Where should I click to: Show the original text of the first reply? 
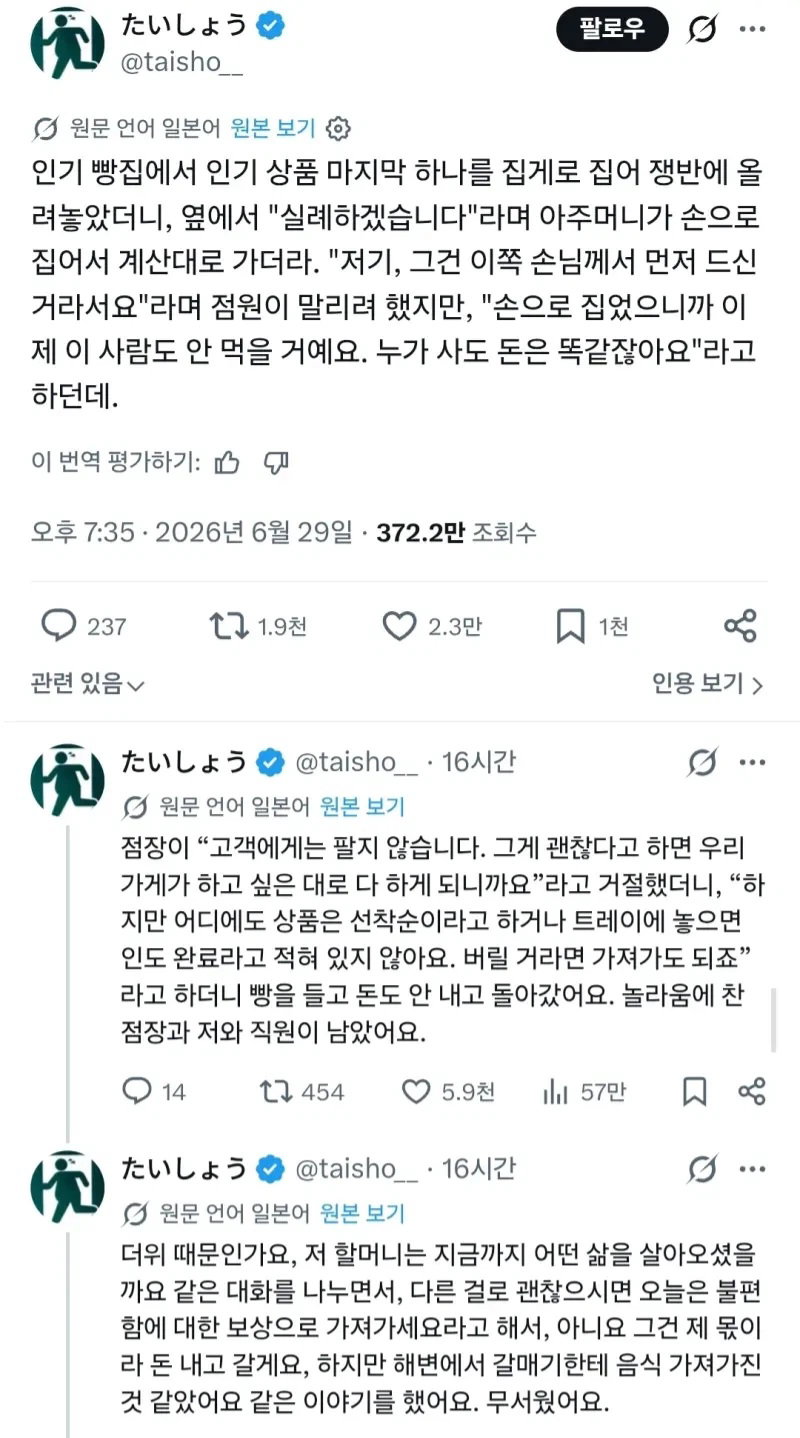pos(363,807)
